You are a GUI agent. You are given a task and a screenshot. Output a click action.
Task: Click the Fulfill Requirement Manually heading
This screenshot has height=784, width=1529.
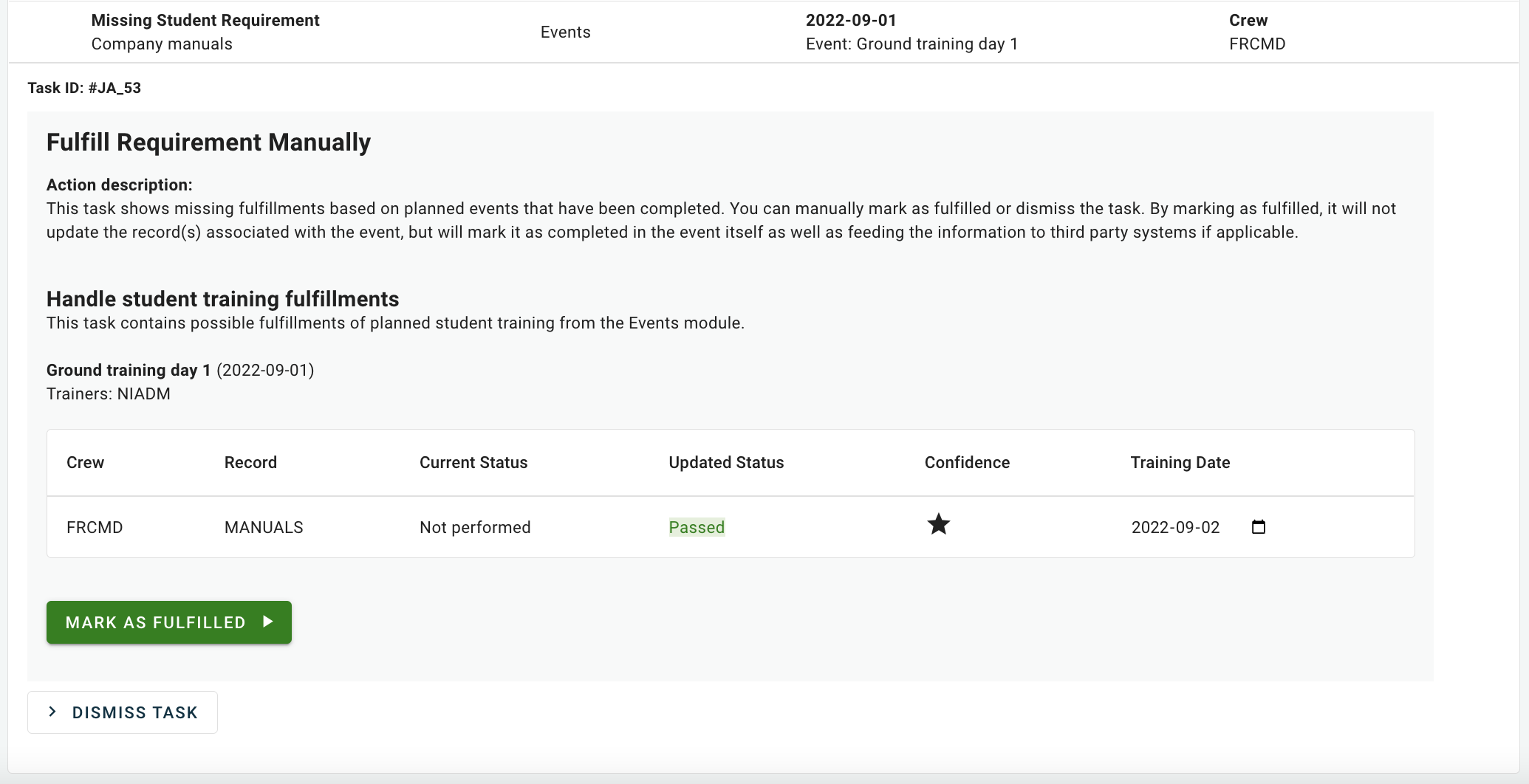[208, 142]
